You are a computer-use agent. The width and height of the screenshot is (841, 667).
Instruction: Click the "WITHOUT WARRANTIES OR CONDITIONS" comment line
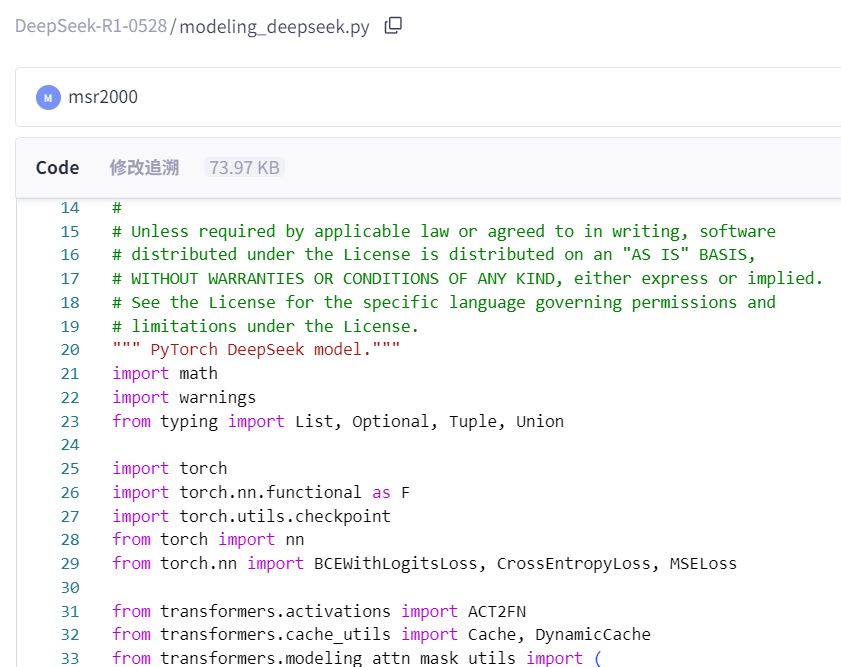(467, 278)
